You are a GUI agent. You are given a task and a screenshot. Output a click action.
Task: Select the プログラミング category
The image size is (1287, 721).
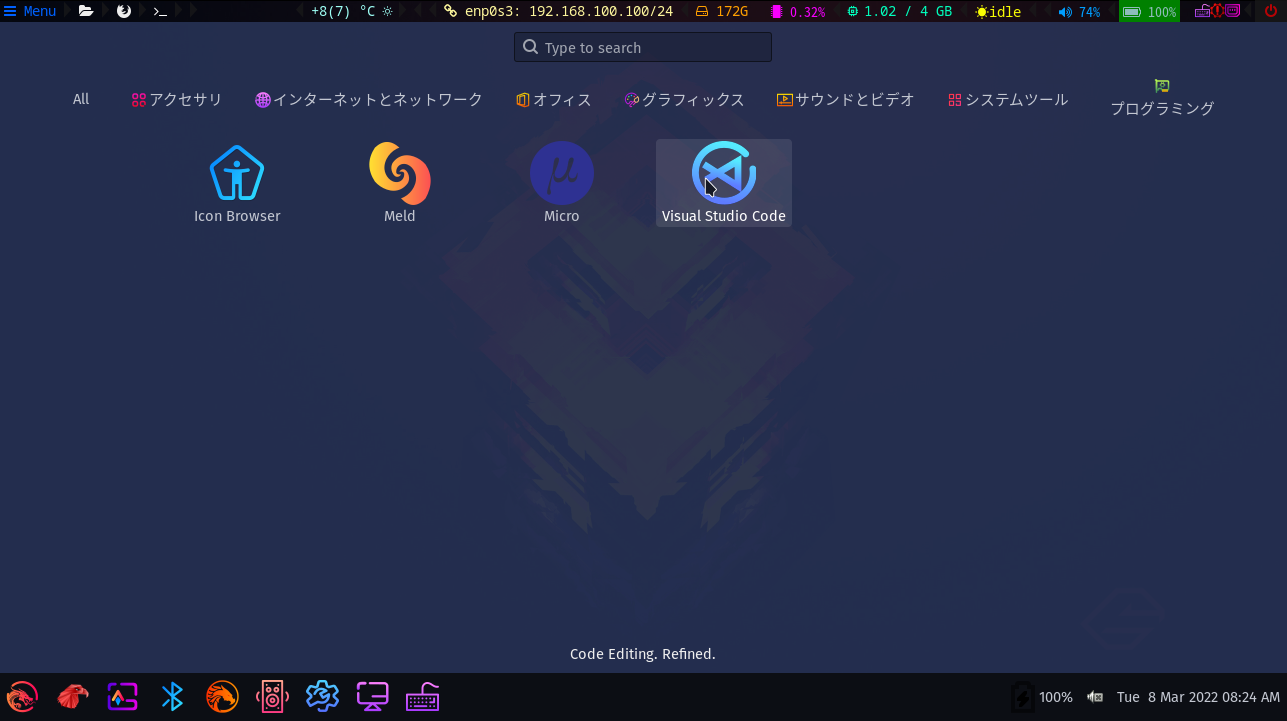click(1162, 99)
